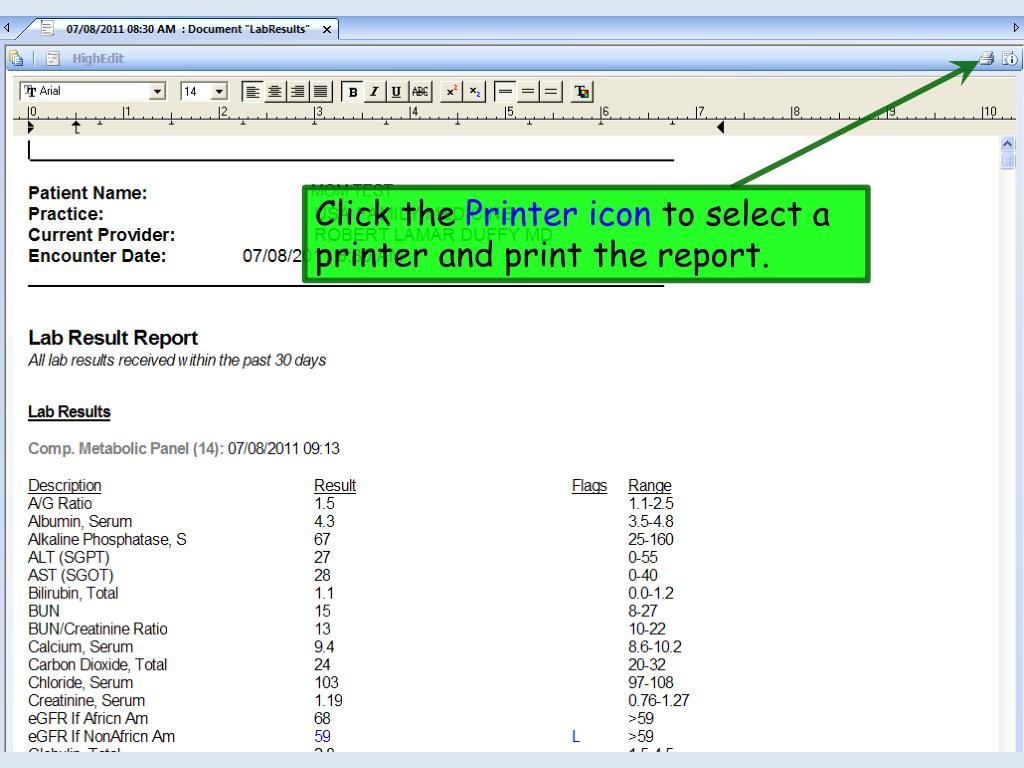Click the blue L flag
The height and width of the screenshot is (768, 1024).
576,737
